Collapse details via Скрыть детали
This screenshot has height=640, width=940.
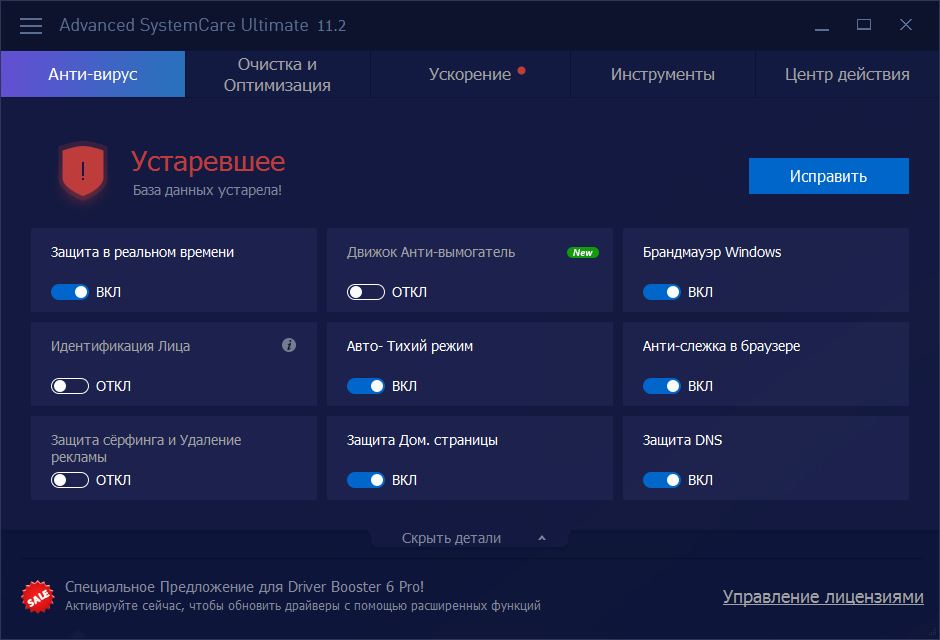[x=470, y=538]
